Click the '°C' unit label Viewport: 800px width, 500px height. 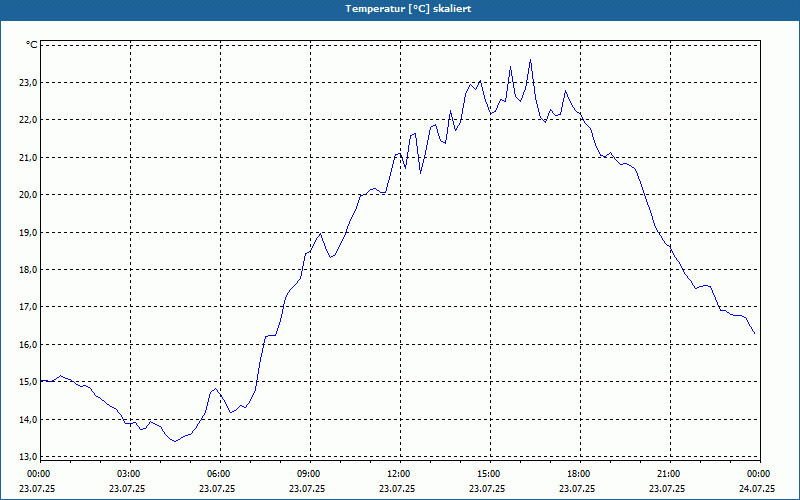pos(32,45)
